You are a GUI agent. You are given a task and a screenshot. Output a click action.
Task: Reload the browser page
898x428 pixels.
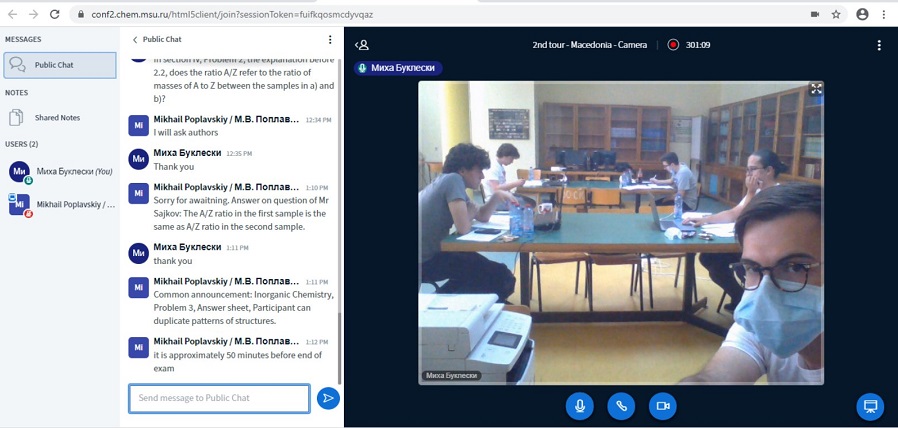coord(56,14)
